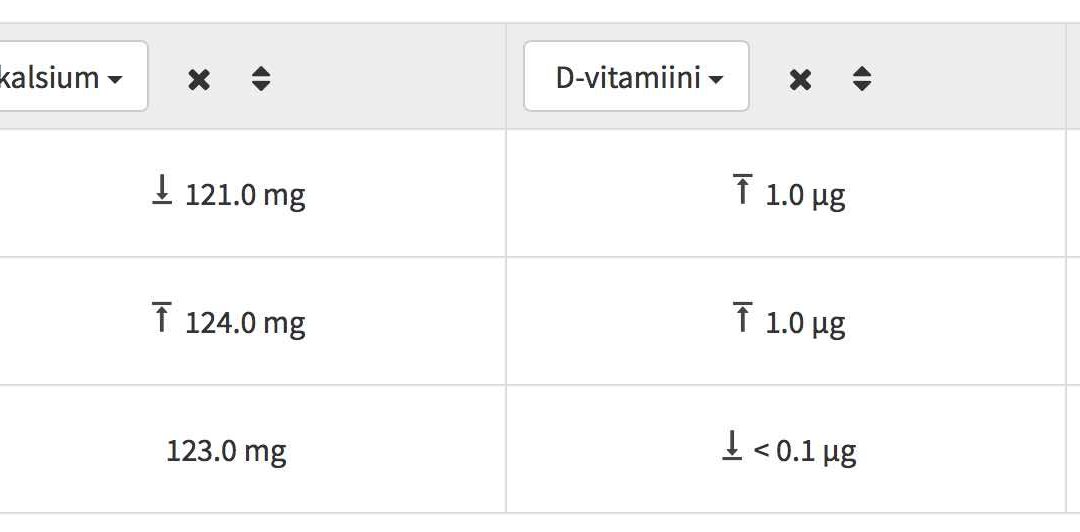Viewport: 1080px width, 532px height.
Task: Click the caret arrow next to kalsium label
Action: point(115,80)
